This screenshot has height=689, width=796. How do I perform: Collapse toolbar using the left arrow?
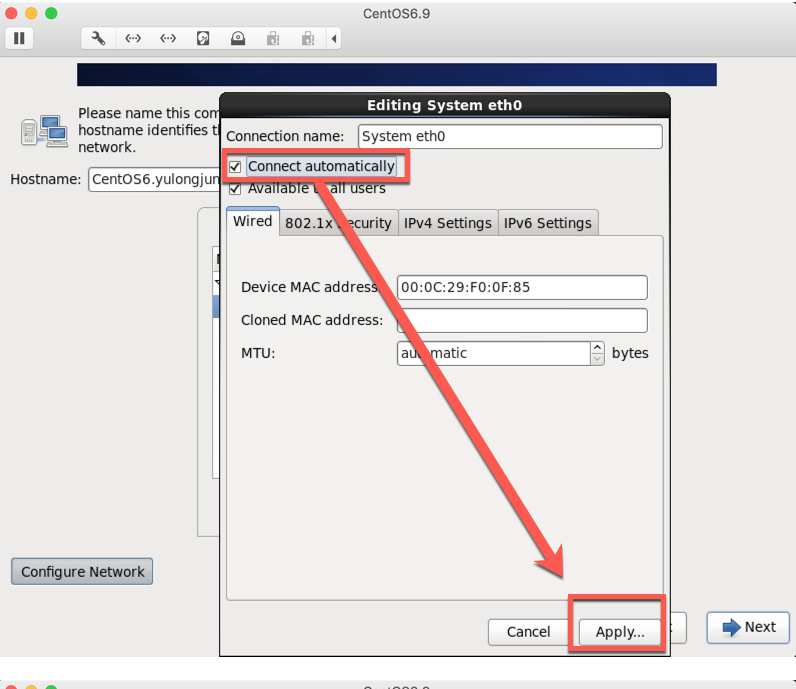(333, 38)
